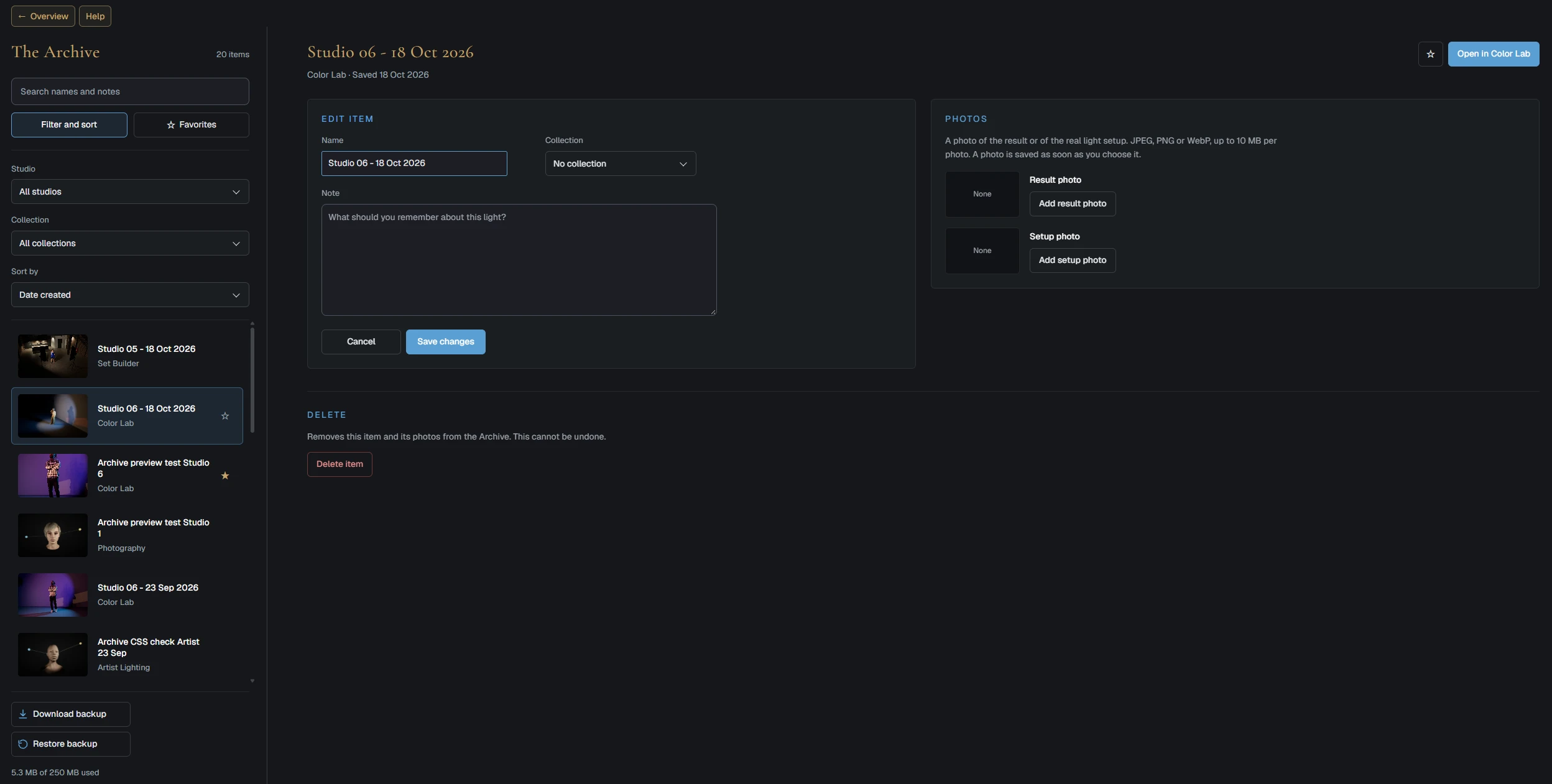Focus the Search names and notes field

pyautogui.click(x=130, y=91)
